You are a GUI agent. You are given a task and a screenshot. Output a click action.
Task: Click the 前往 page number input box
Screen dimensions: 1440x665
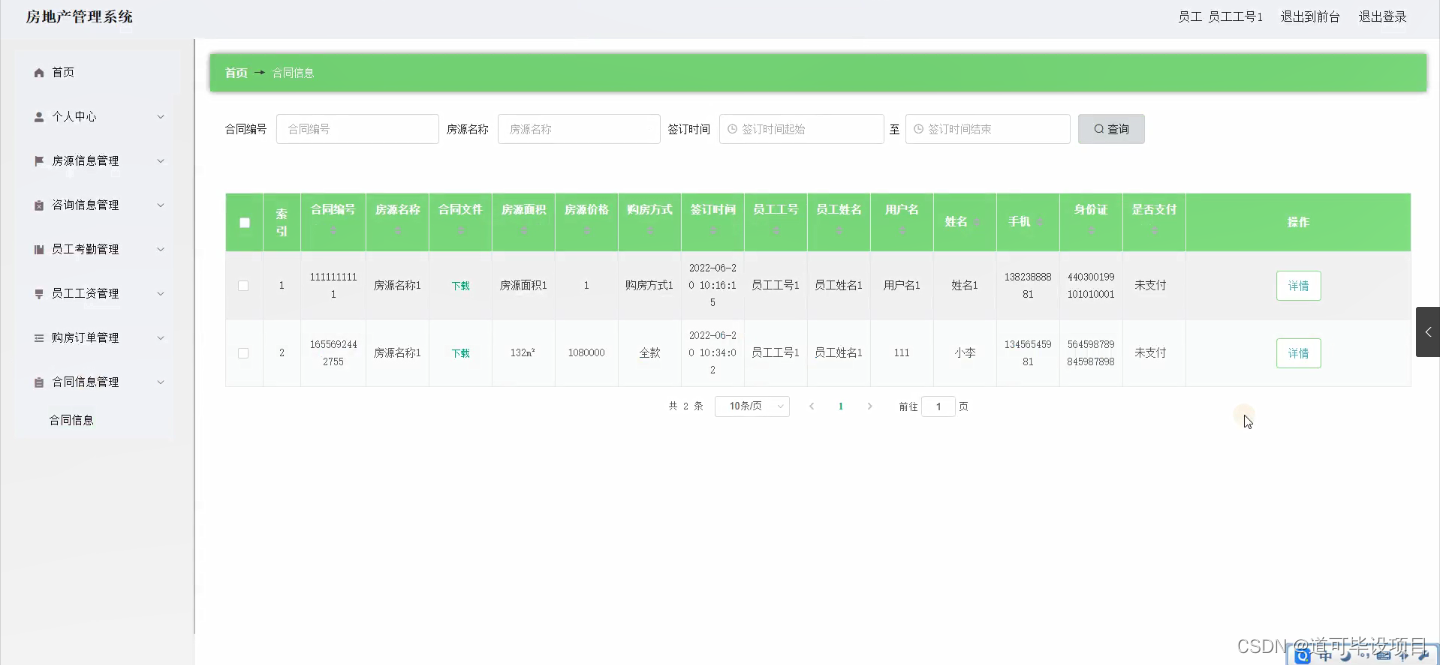937,406
